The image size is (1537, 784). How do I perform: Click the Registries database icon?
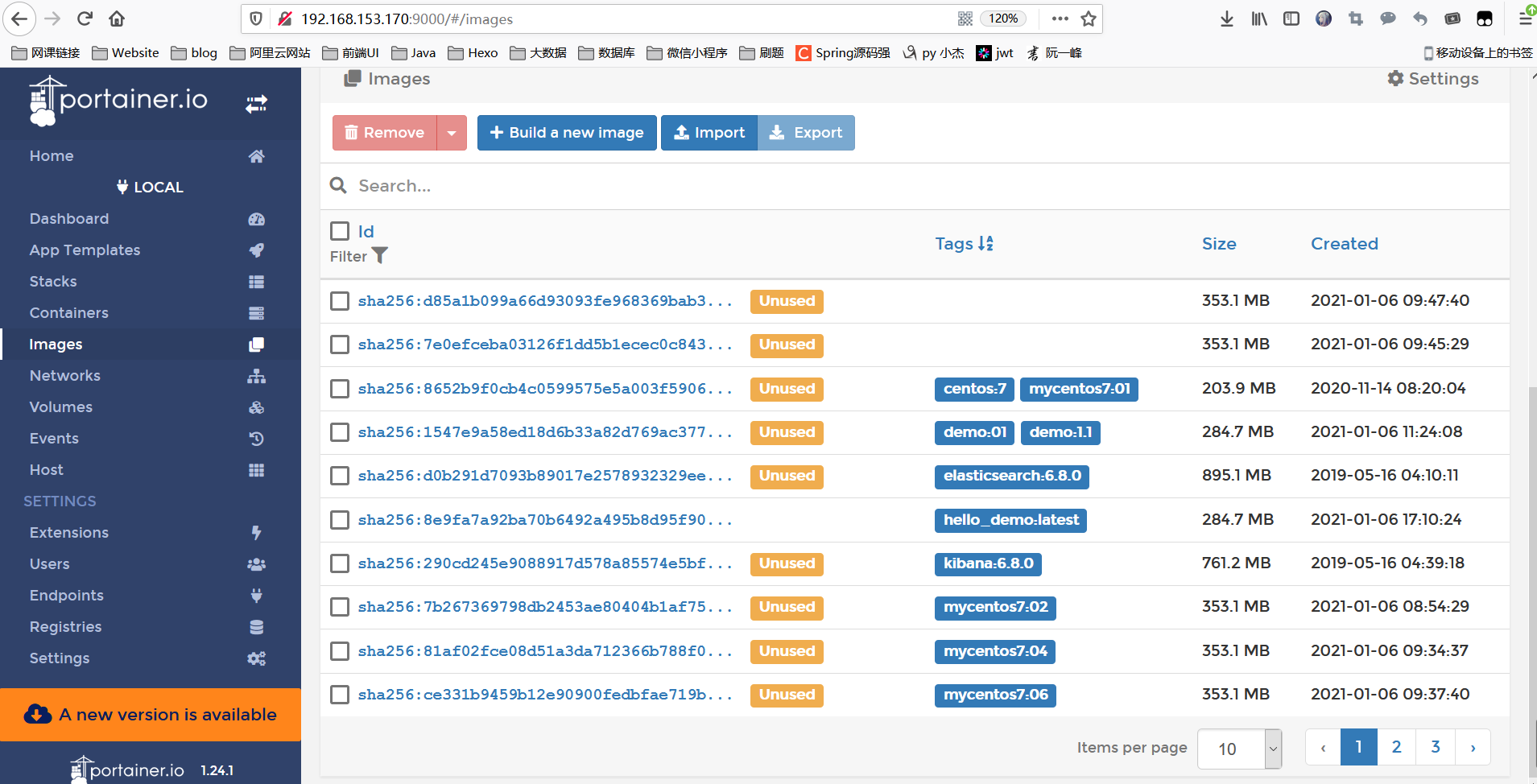tap(256, 627)
